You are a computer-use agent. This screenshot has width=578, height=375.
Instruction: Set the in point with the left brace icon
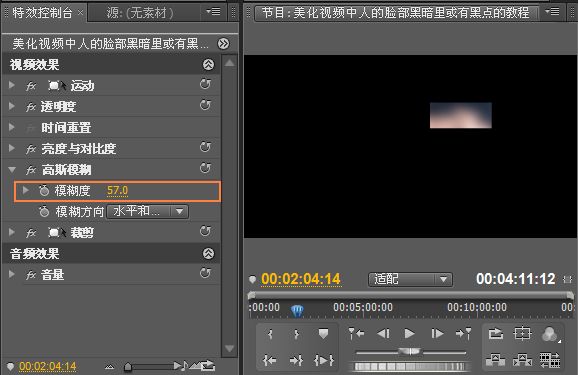(x=270, y=334)
